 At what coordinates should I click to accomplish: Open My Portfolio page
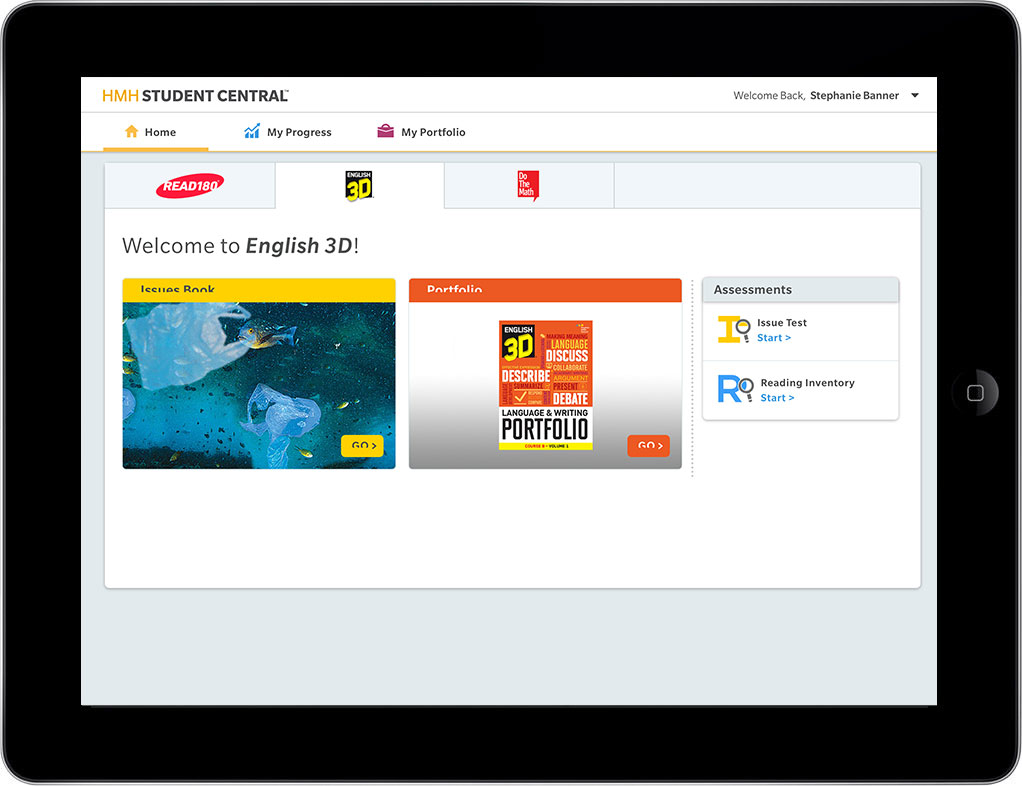pos(421,132)
